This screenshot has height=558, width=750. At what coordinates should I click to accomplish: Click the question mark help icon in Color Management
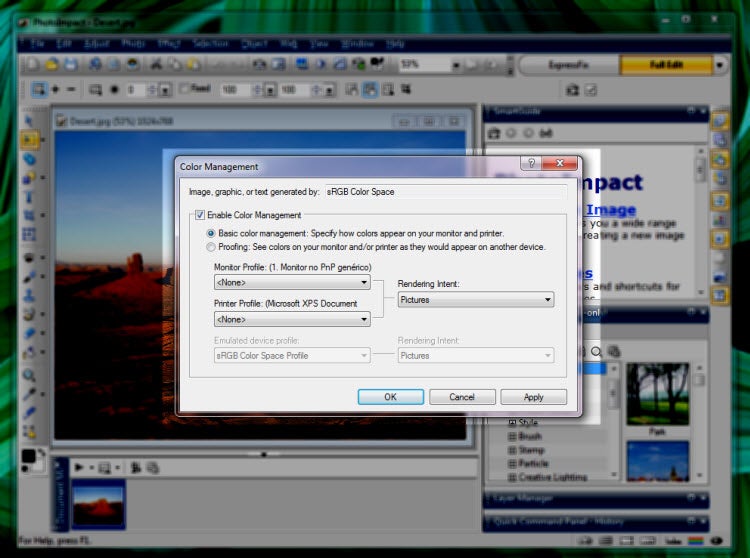click(x=531, y=163)
